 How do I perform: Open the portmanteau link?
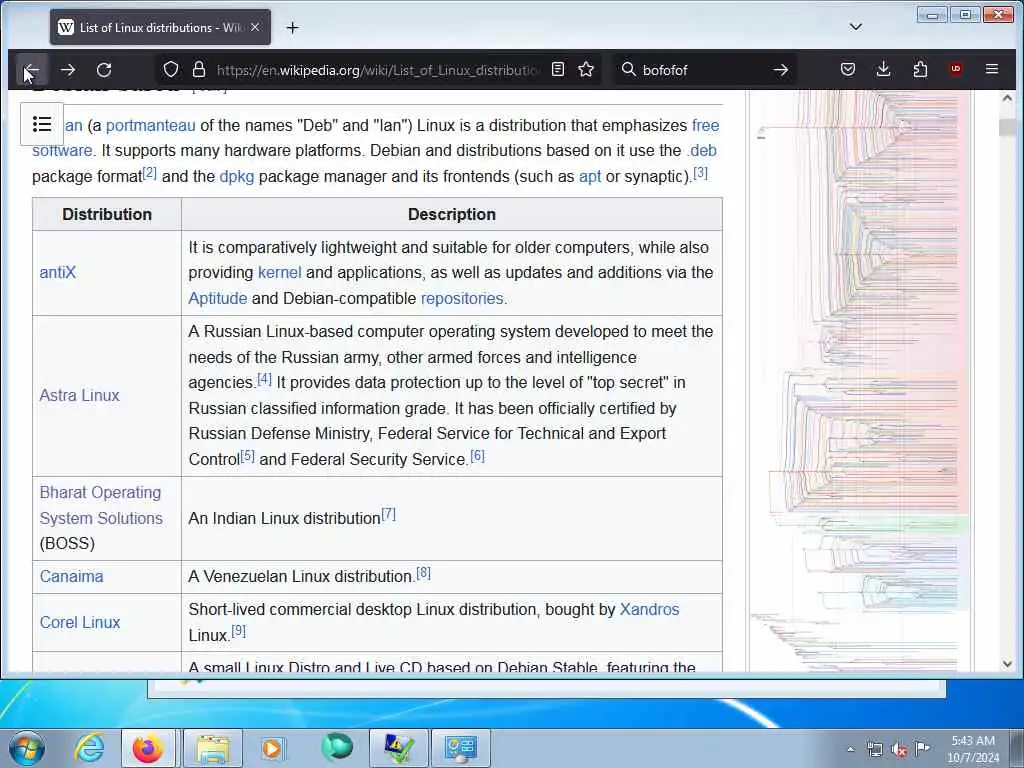150,125
